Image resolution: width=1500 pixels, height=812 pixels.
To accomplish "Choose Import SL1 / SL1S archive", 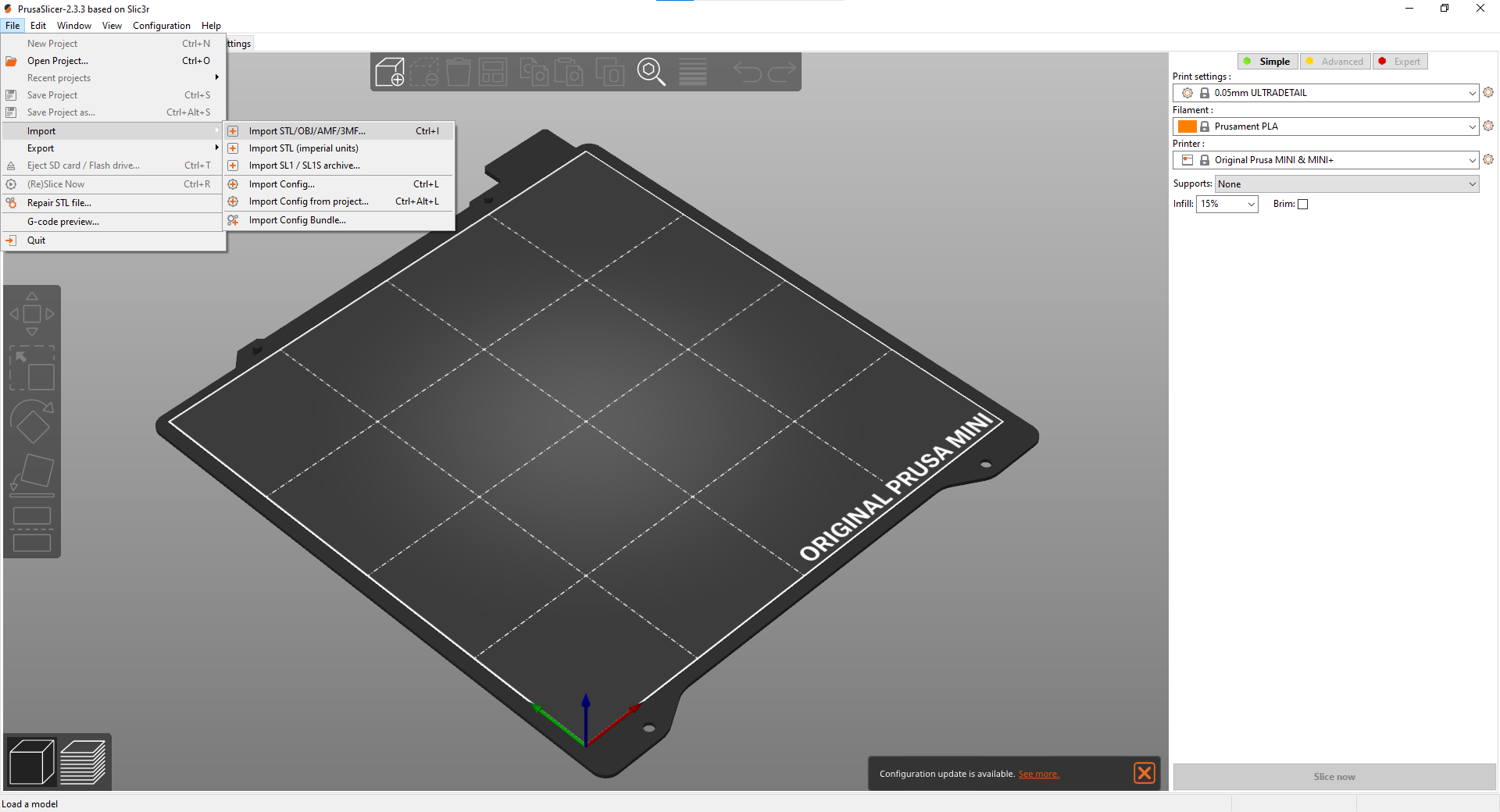I will (339, 166).
